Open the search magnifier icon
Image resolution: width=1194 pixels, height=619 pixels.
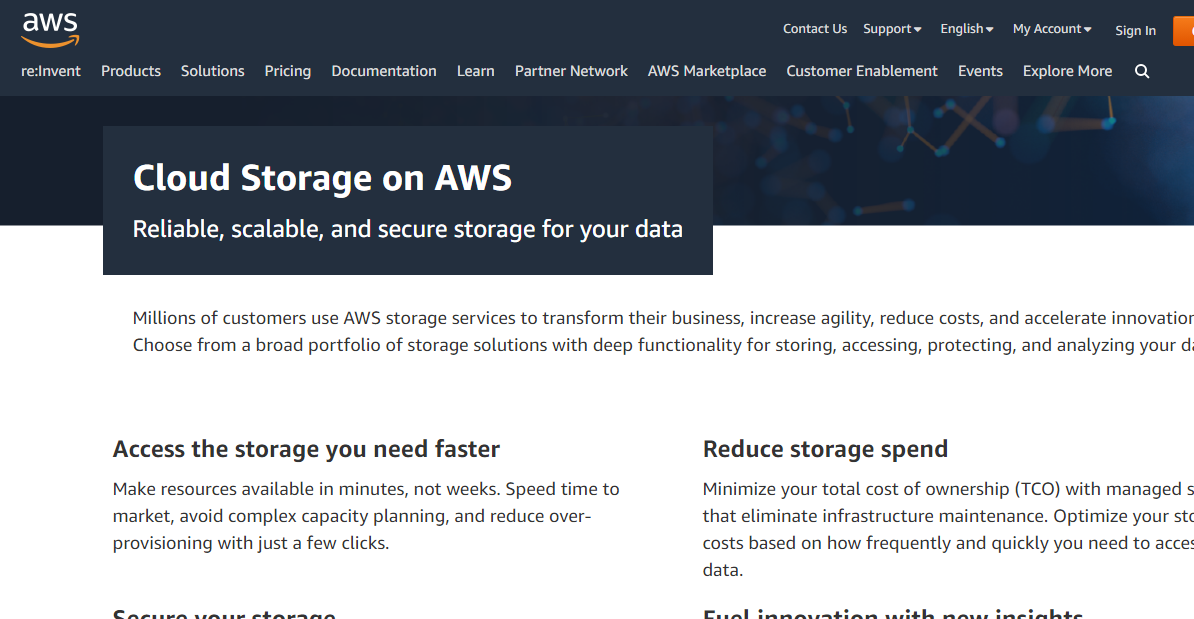[1142, 71]
